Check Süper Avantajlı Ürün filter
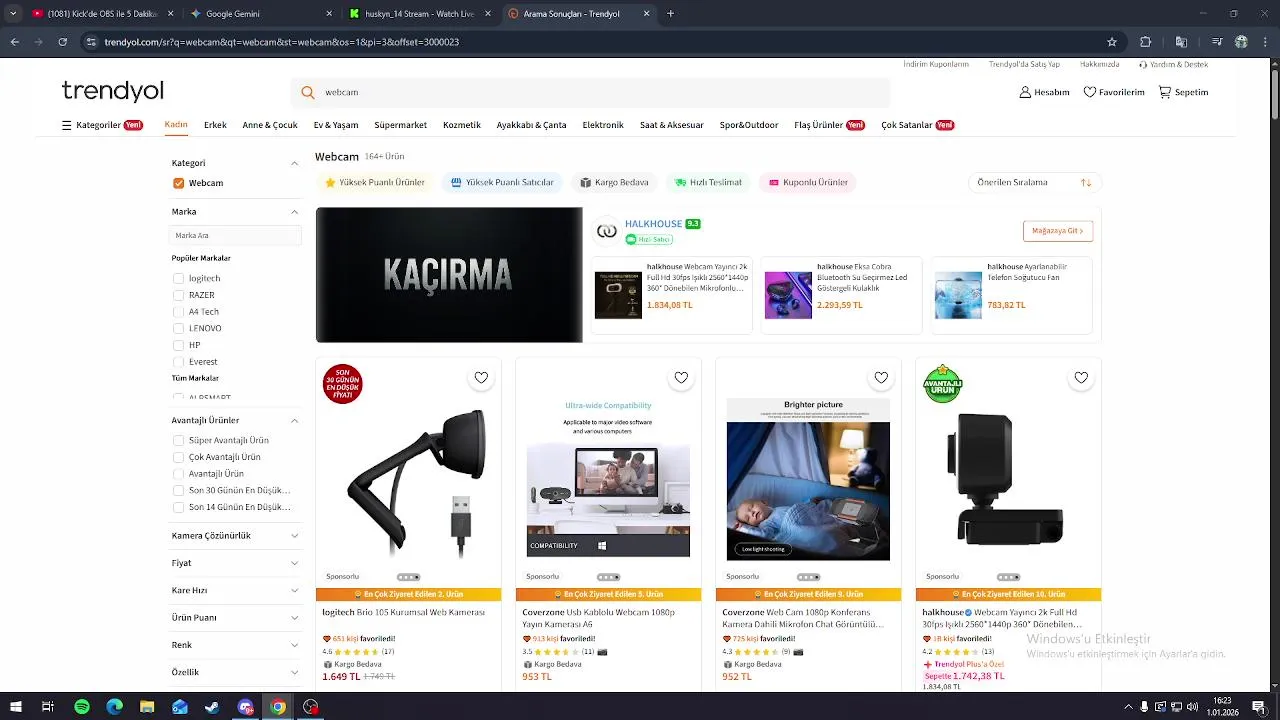Viewport: 1280px width, 720px height. point(178,440)
